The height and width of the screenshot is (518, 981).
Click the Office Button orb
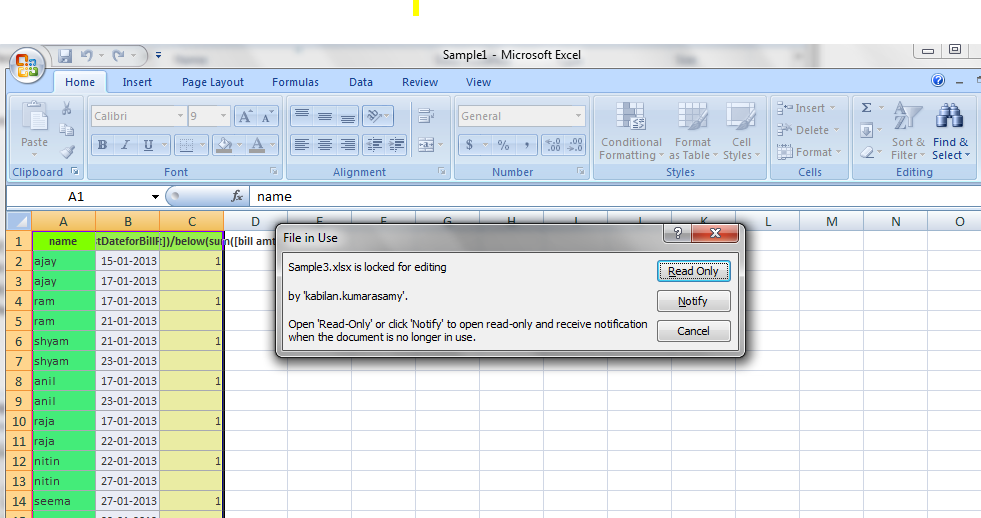27,65
